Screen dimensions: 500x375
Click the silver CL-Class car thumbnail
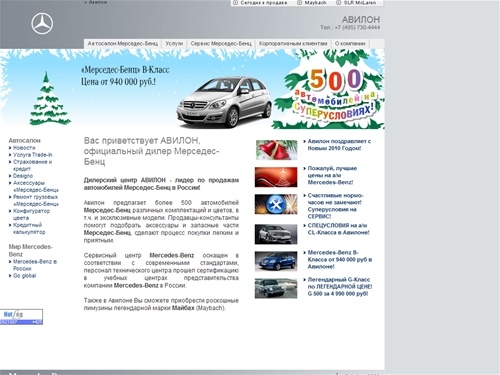coord(276,234)
